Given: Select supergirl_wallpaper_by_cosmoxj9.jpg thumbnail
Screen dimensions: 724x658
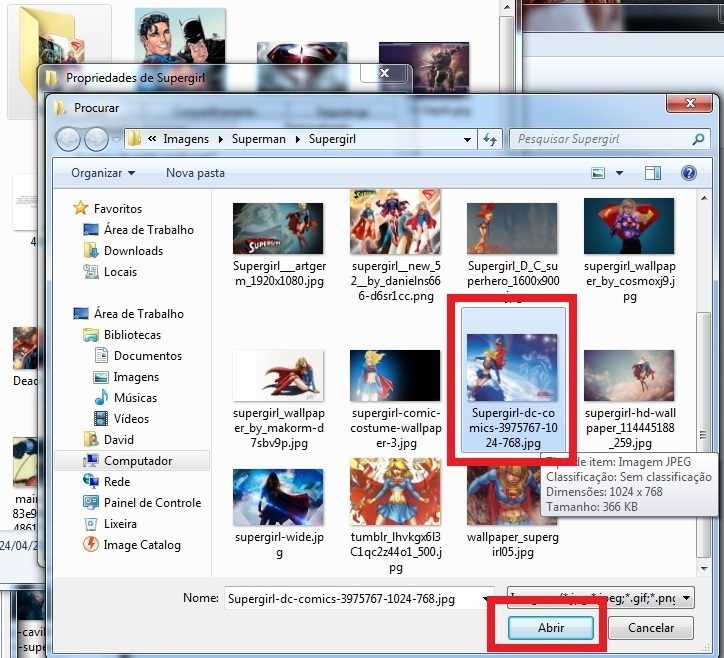Looking at the screenshot, I should [629, 226].
